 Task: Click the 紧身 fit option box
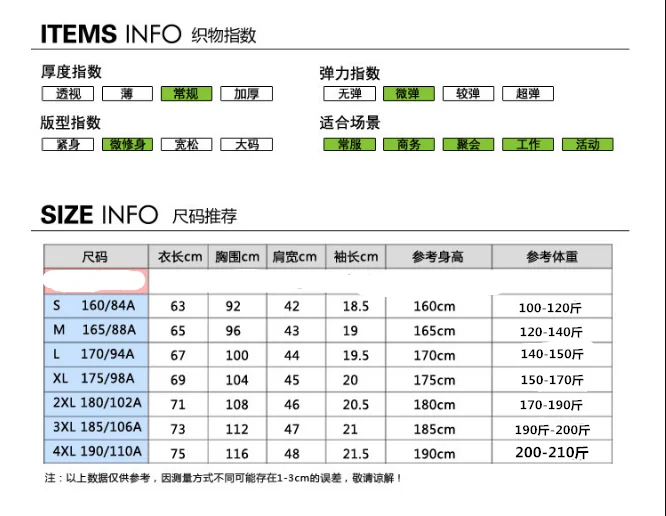pyautogui.click(x=68, y=144)
